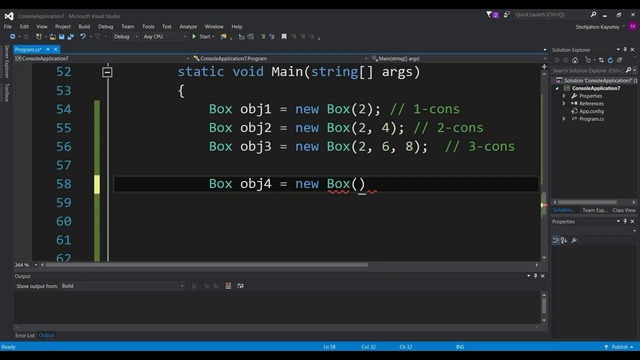Collapse the ConsoleApplication7 project node
The width and height of the screenshot is (640, 360).
tap(557, 88)
